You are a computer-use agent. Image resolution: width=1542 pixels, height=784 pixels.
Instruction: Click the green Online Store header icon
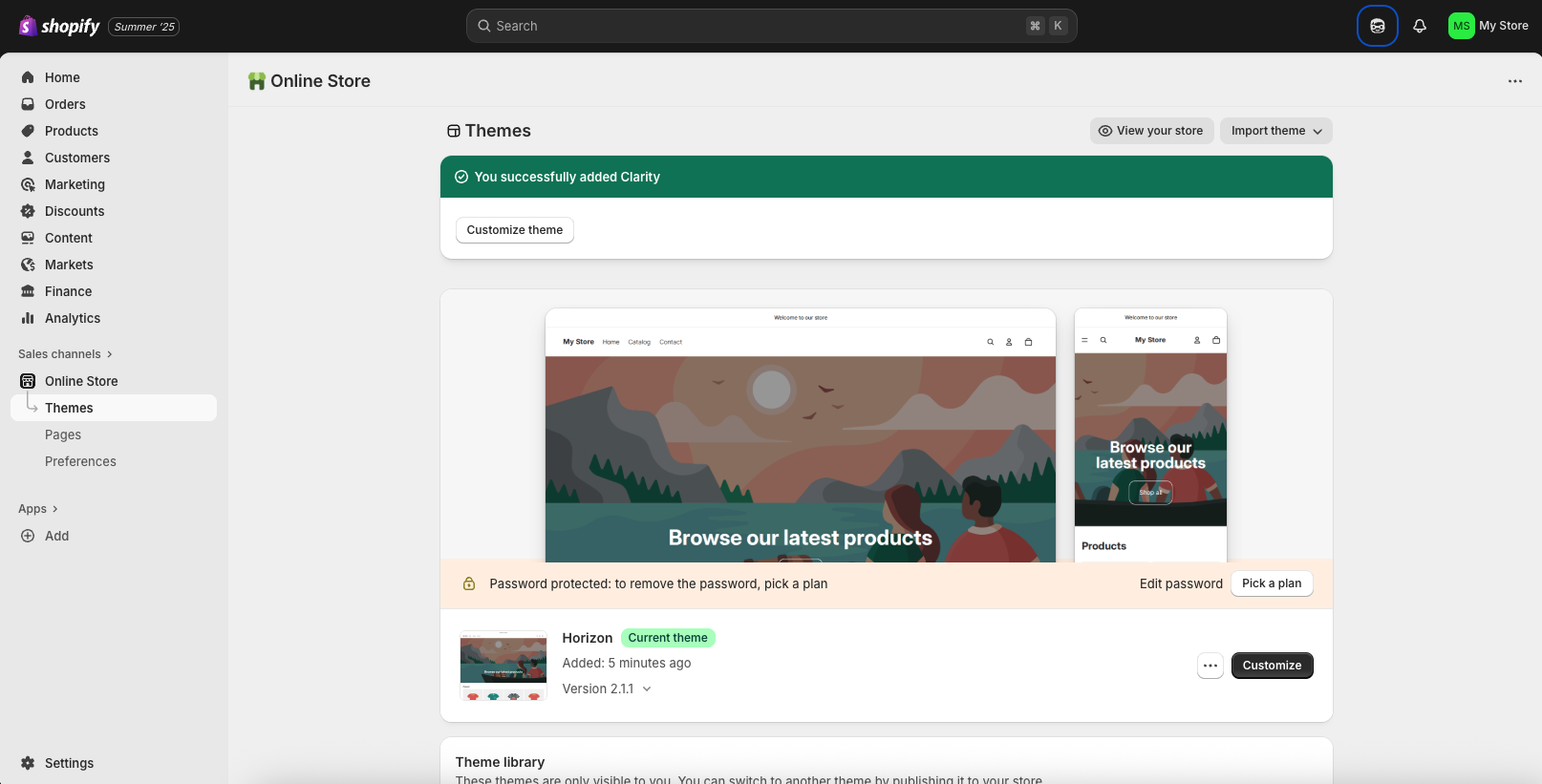[x=256, y=81]
